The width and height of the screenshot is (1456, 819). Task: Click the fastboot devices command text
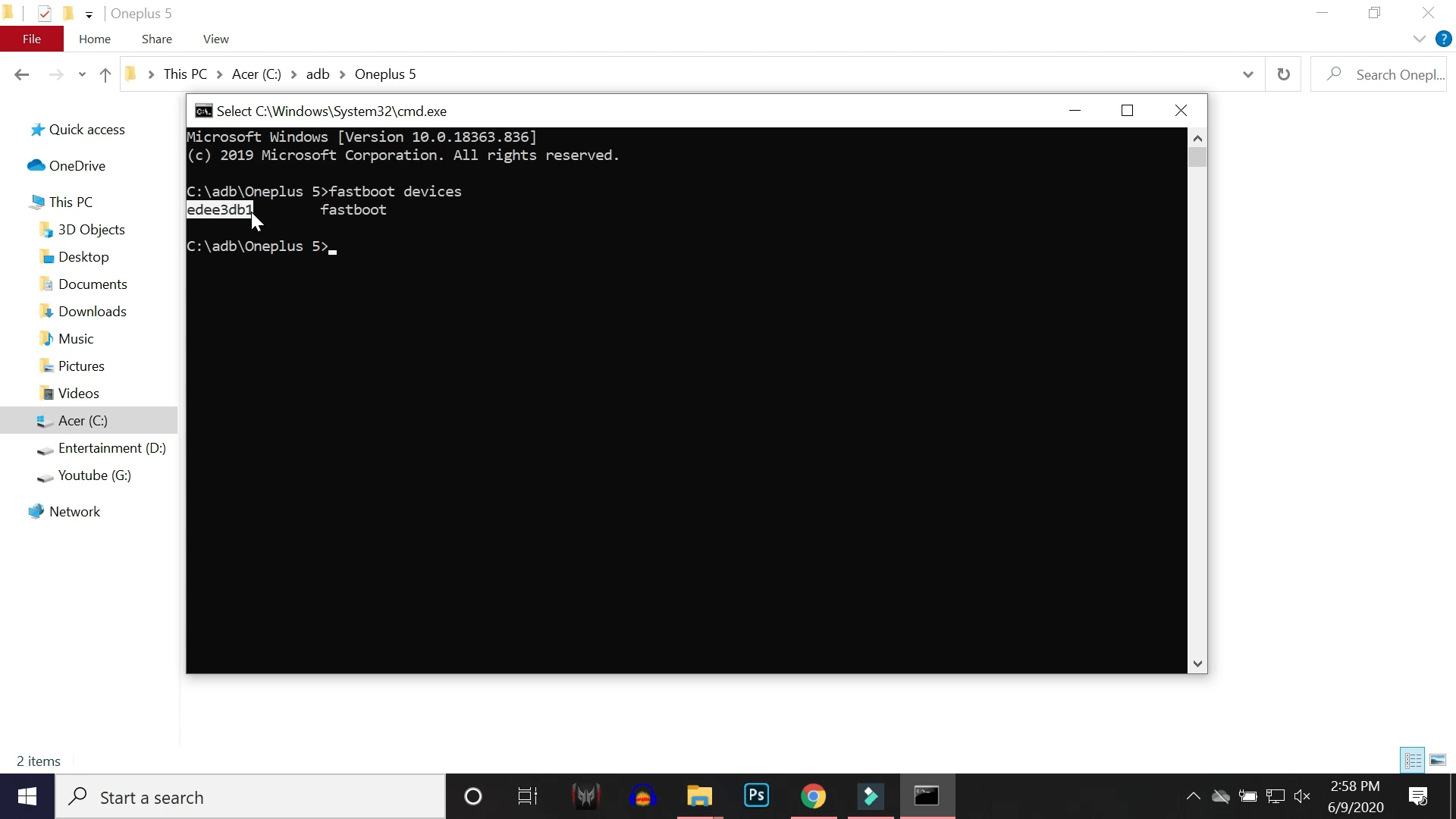click(395, 192)
